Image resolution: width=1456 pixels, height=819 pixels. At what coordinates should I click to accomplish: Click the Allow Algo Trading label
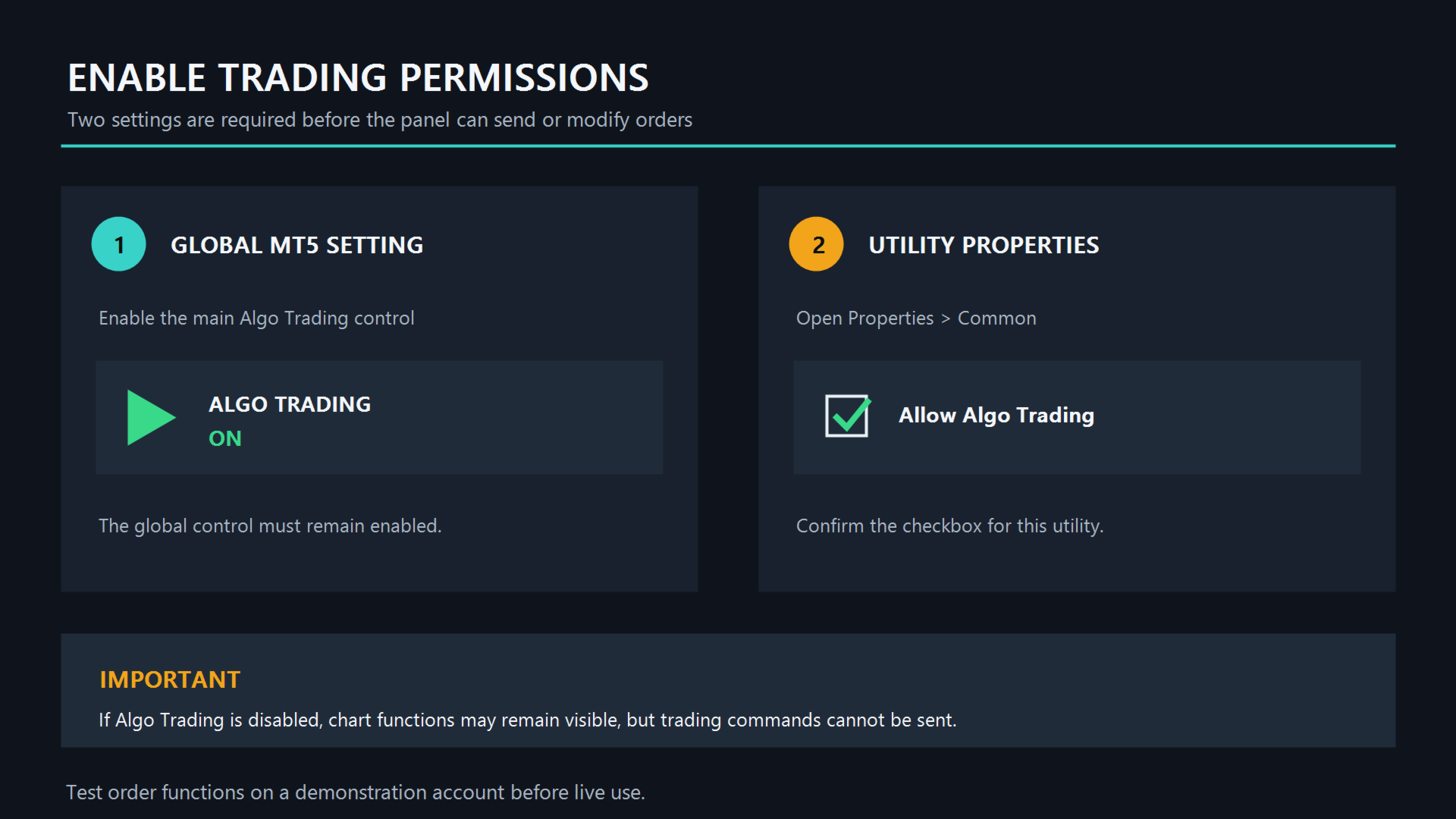click(x=996, y=416)
